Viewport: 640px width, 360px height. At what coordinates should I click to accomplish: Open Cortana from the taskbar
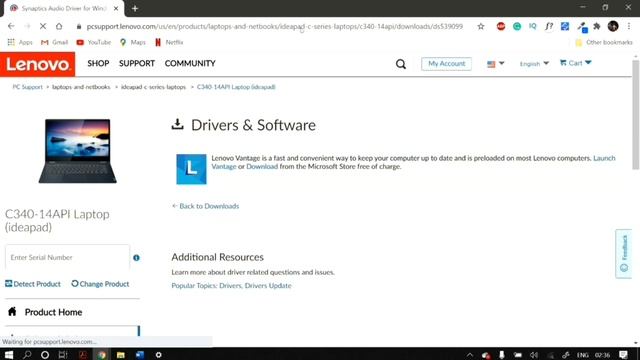point(45,355)
